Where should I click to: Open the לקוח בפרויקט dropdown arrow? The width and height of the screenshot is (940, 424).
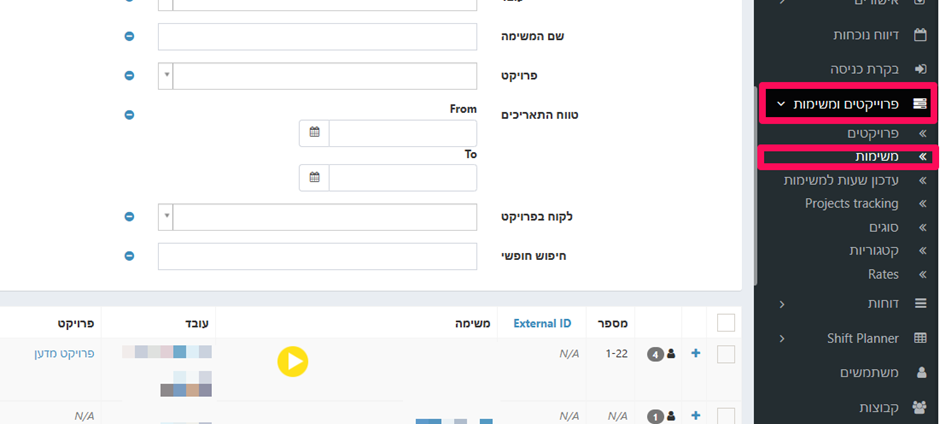click(166, 217)
